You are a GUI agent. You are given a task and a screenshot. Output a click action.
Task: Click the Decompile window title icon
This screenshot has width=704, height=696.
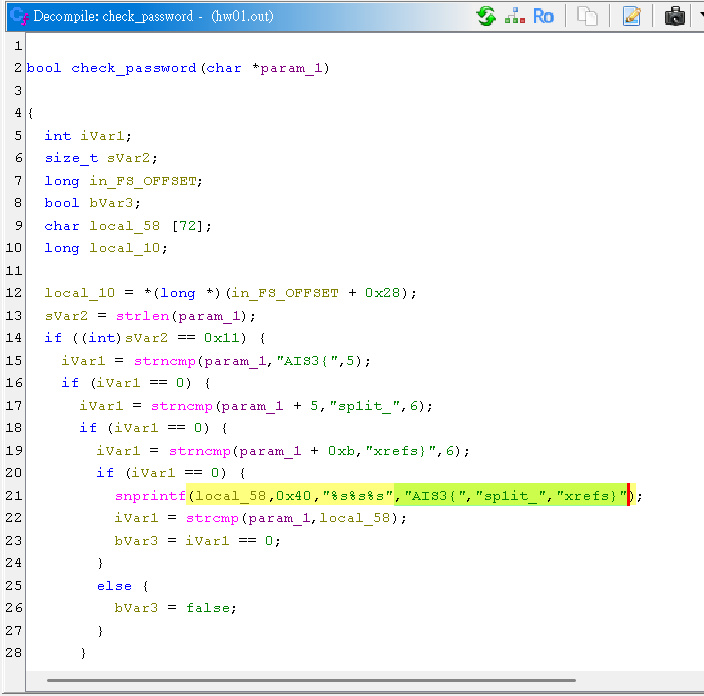coord(19,17)
